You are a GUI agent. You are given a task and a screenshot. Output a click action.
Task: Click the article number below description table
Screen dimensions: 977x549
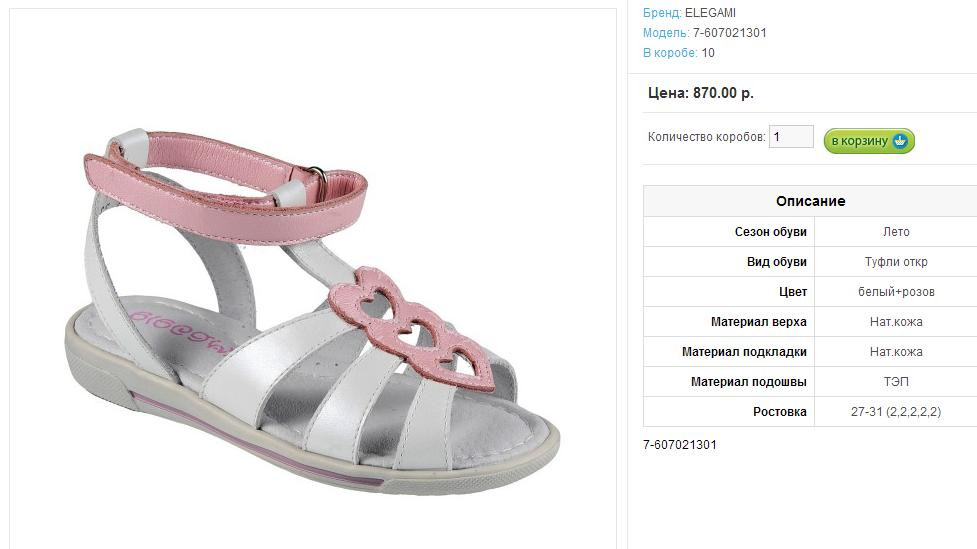(680, 445)
